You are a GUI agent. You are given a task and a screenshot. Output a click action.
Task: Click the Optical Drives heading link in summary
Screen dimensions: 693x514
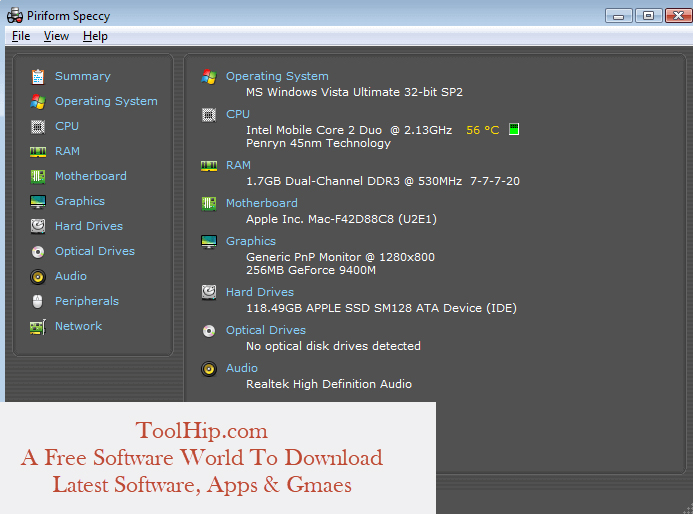coord(266,330)
